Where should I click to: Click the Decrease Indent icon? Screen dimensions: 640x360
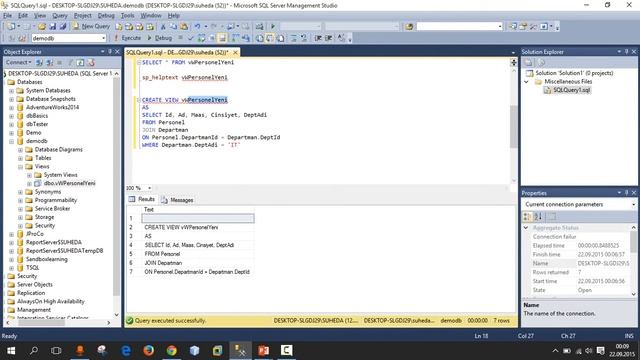click(318, 38)
